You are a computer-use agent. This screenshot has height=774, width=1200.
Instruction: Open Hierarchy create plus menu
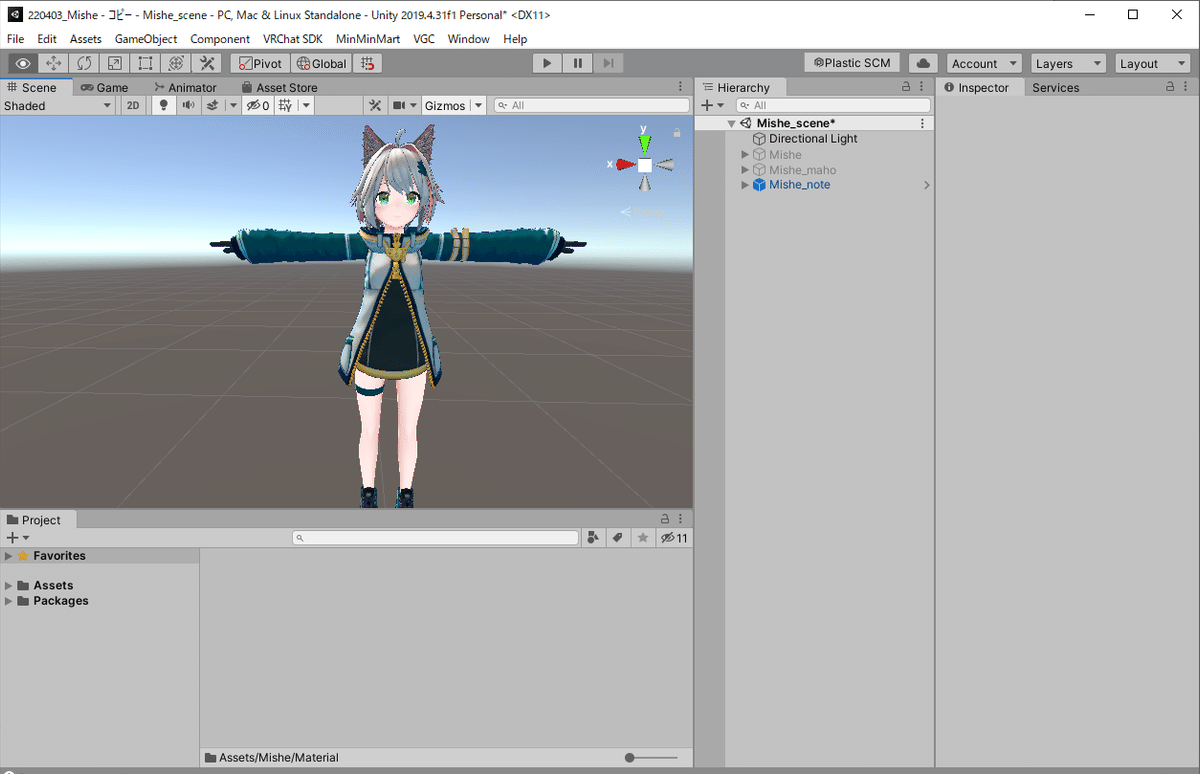[x=712, y=105]
